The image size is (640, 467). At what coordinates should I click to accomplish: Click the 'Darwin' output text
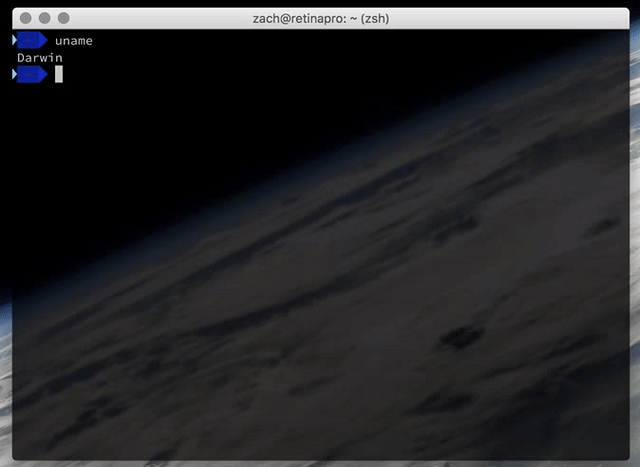[x=40, y=58]
